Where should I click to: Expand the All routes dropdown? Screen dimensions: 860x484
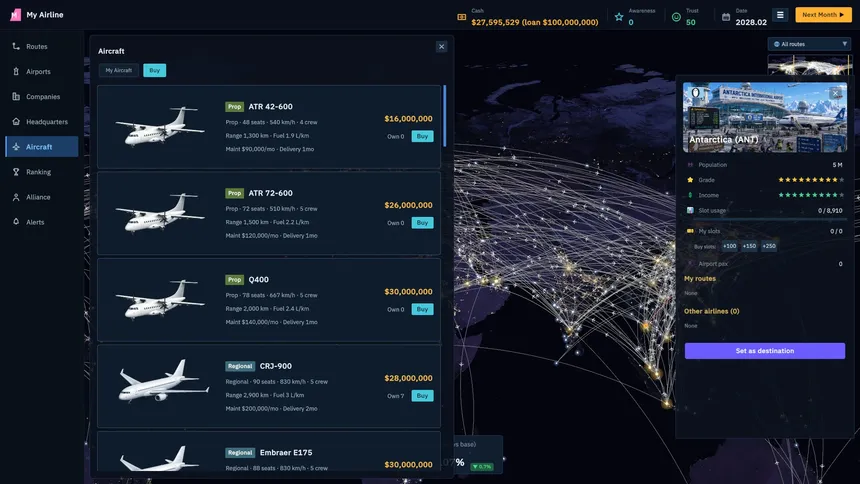click(x=810, y=44)
